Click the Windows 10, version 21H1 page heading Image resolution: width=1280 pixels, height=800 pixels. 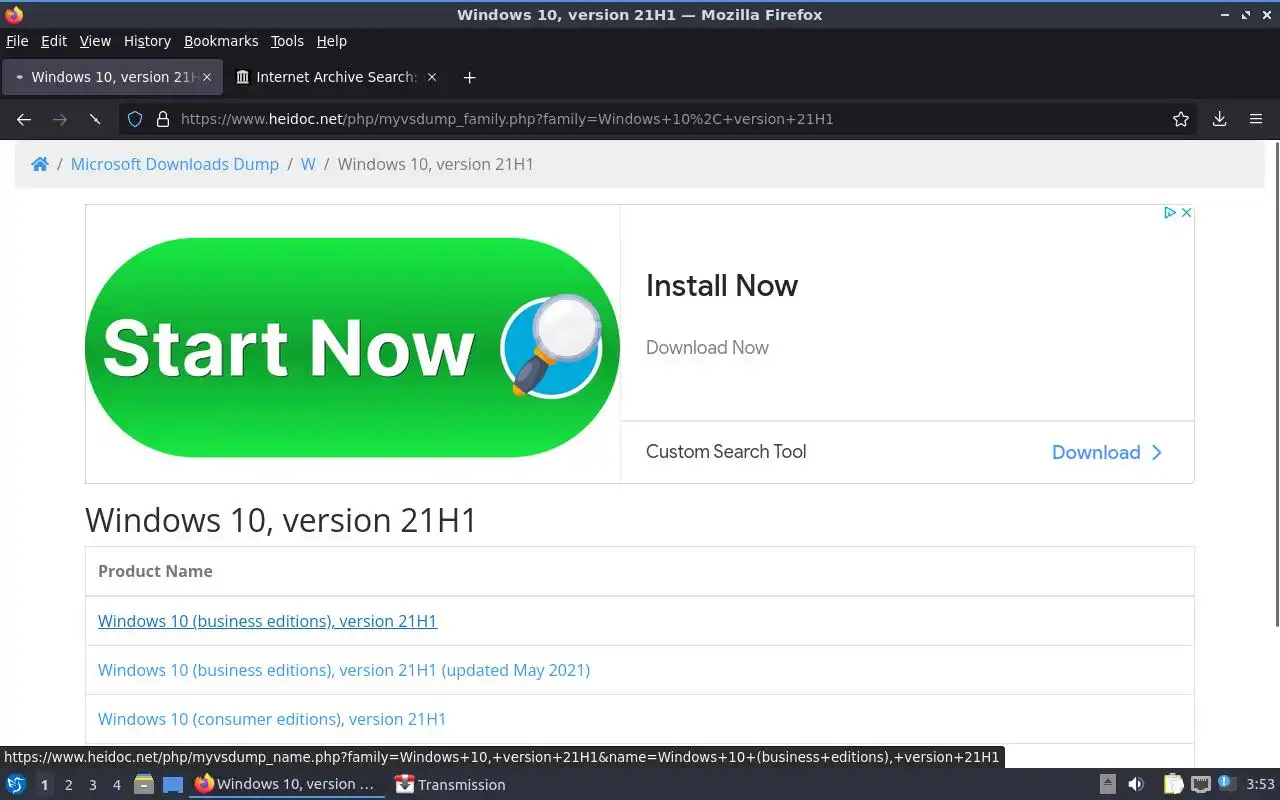click(x=281, y=520)
